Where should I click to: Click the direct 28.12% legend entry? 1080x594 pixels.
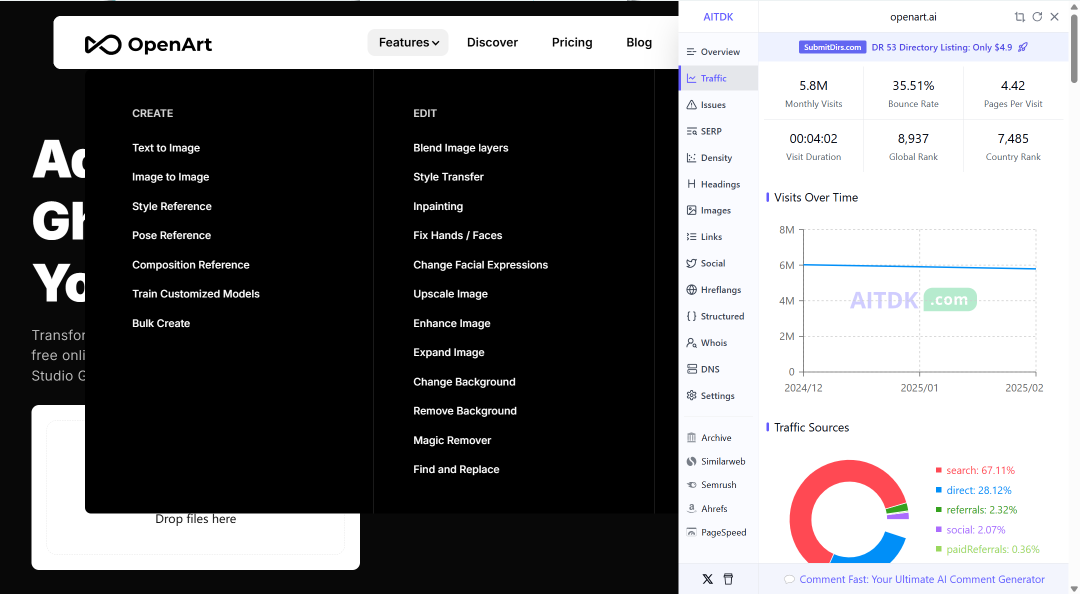(x=973, y=491)
